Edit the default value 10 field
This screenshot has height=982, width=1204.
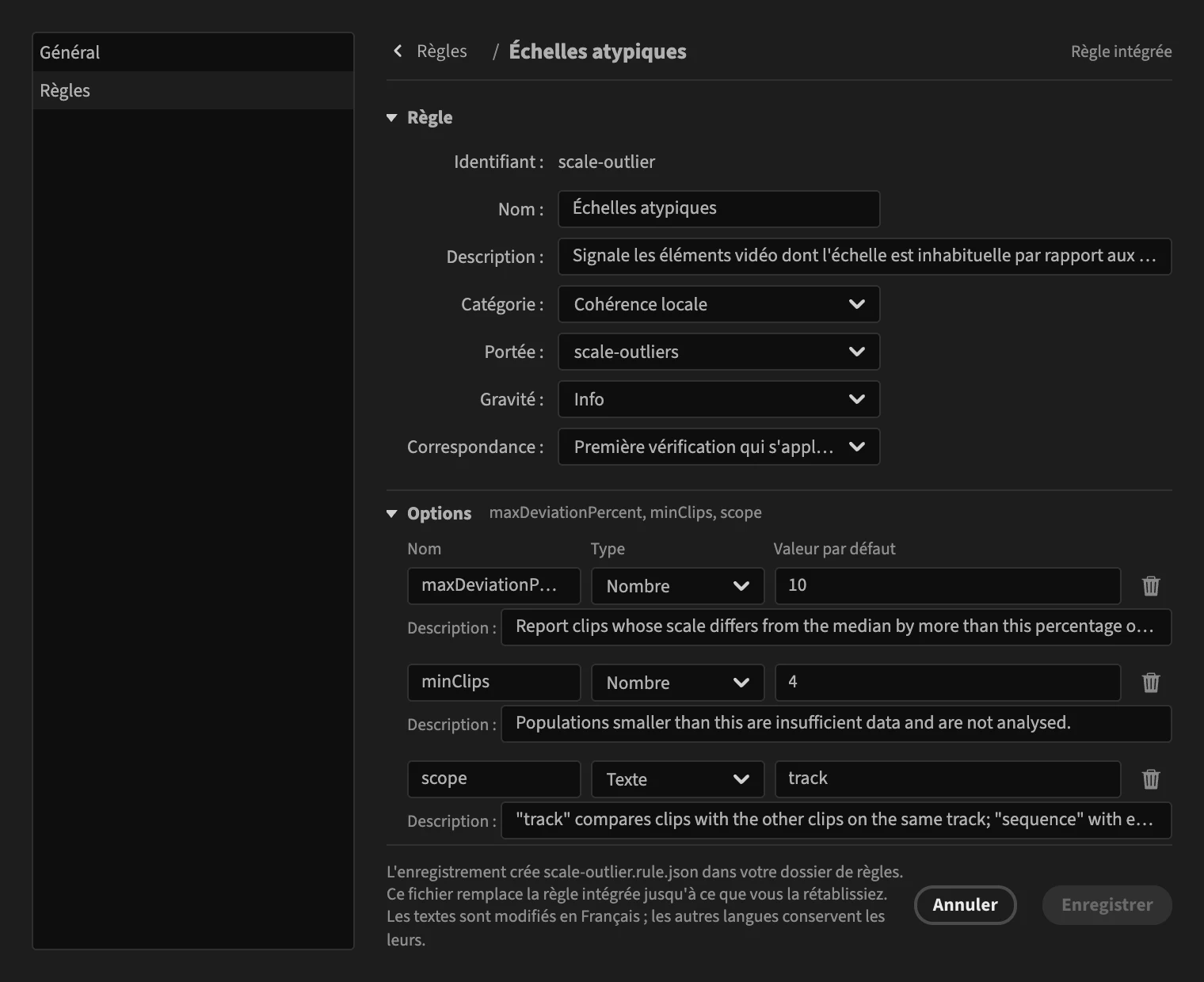947,586
